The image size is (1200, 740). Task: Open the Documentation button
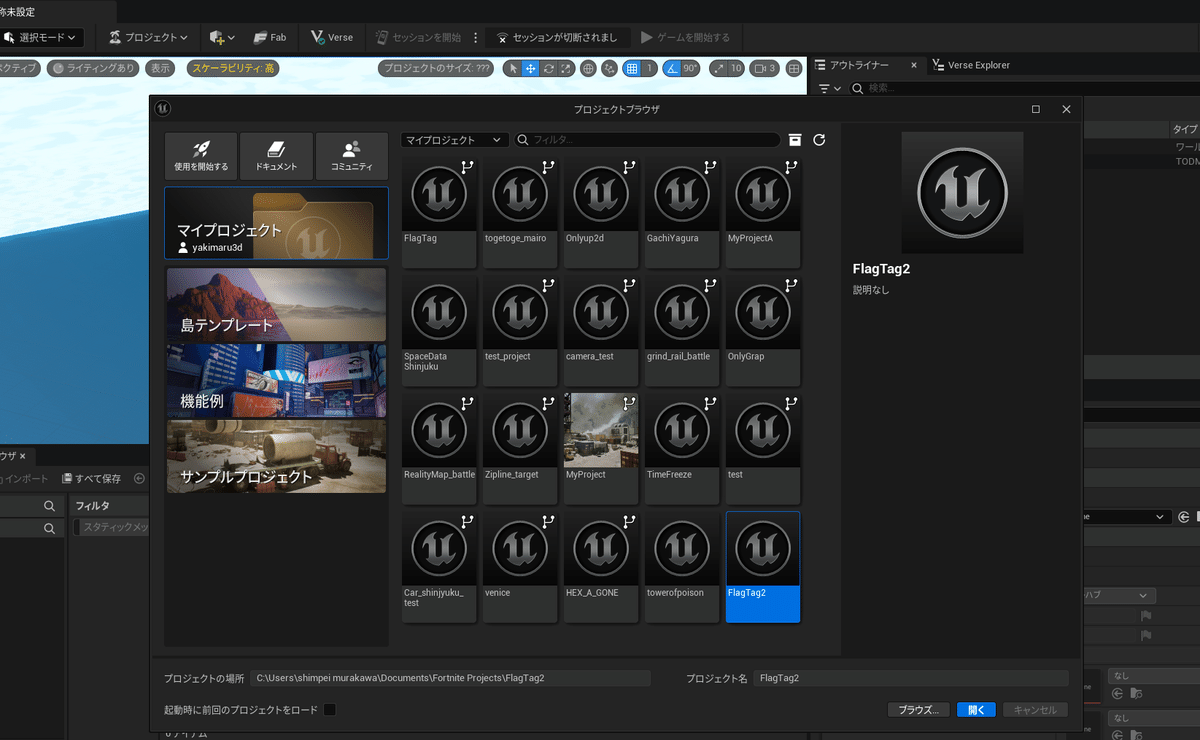276,157
